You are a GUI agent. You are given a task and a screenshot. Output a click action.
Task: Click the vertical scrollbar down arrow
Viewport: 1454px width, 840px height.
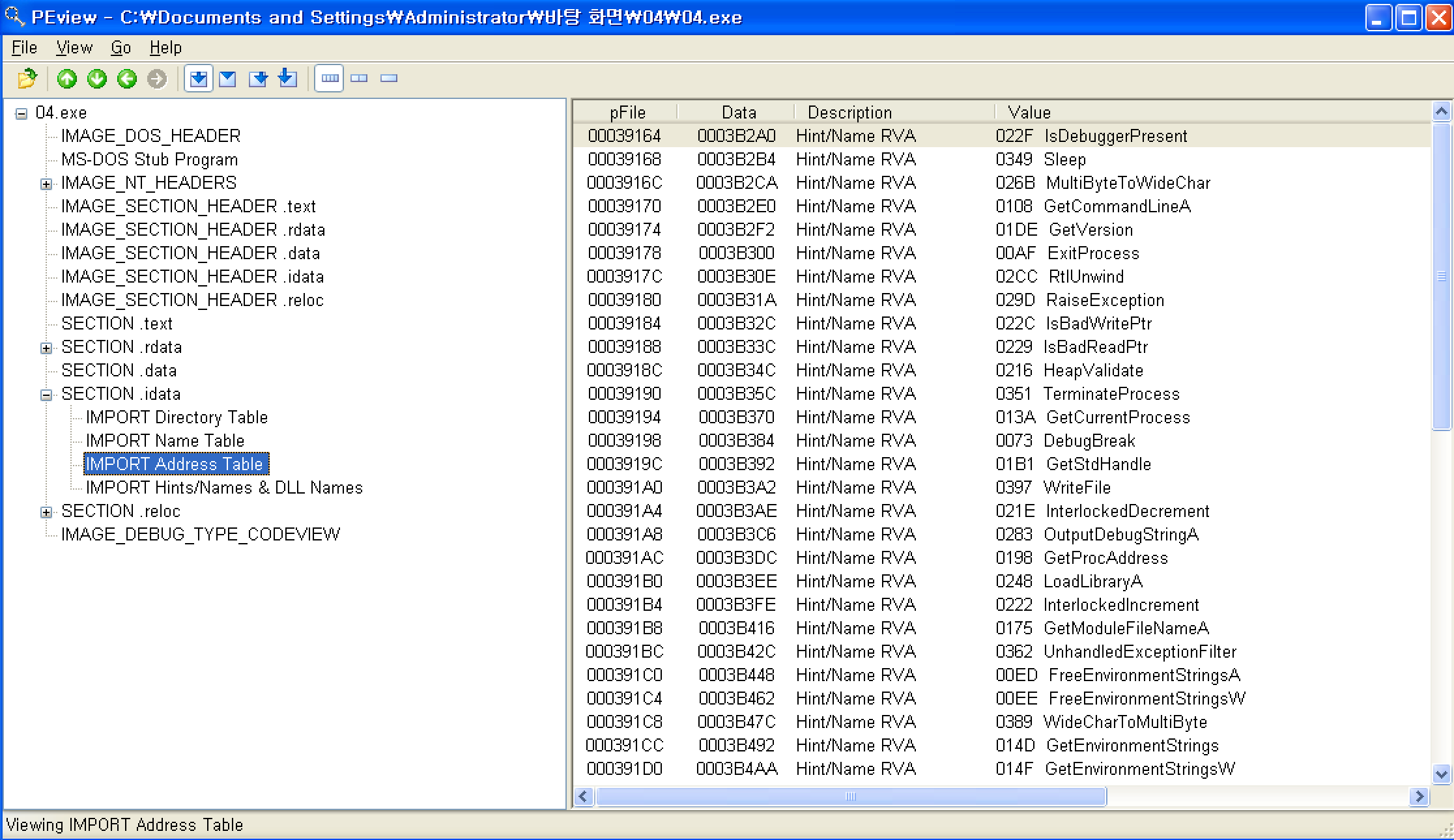point(1441,774)
